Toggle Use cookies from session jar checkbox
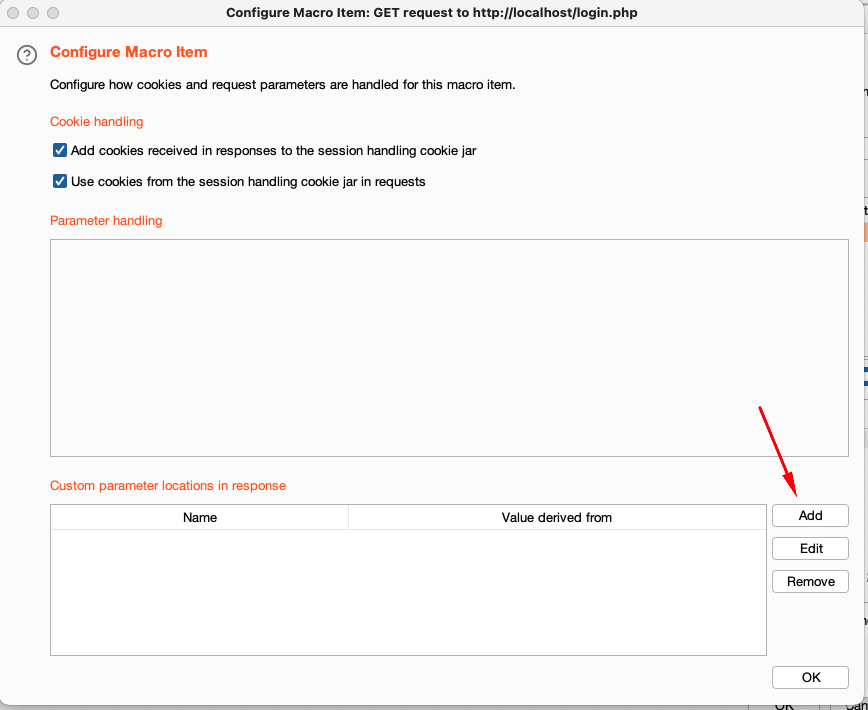The height and width of the screenshot is (710, 868). 60,182
